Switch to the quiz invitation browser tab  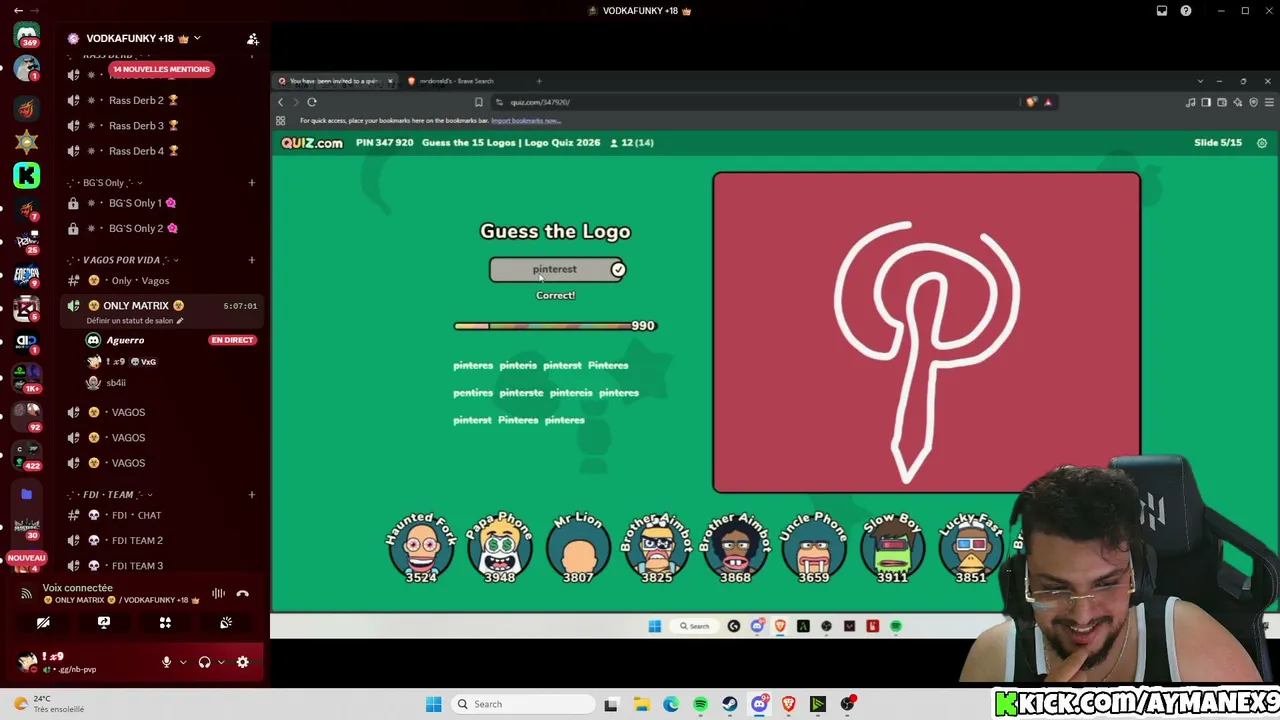pyautogui.click(x=335, y=81)
